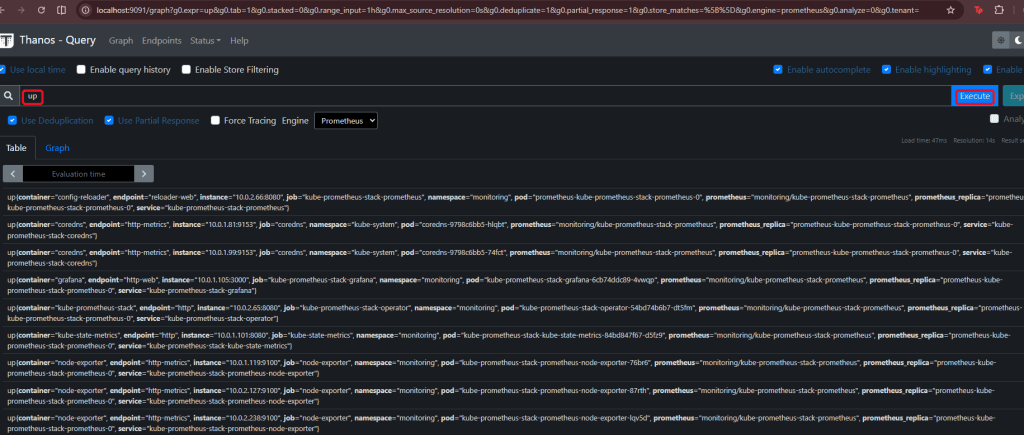Click node-exporter row for instance 10.0.1.119:9100
1024x435 pixels.
(x=512, y=368)
